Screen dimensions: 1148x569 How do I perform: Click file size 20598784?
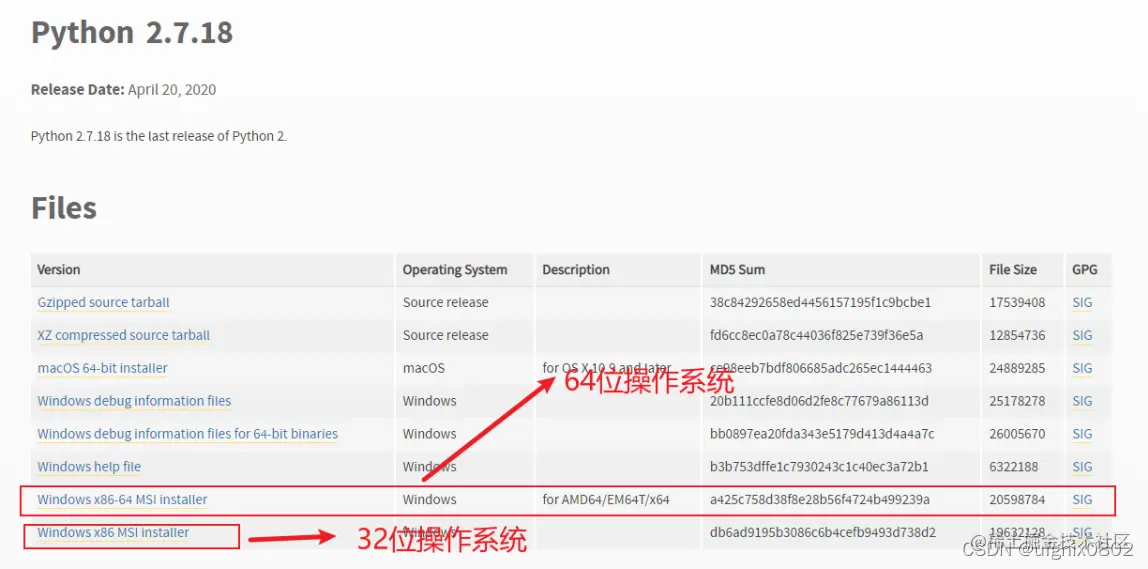(x=1017, y=500)
